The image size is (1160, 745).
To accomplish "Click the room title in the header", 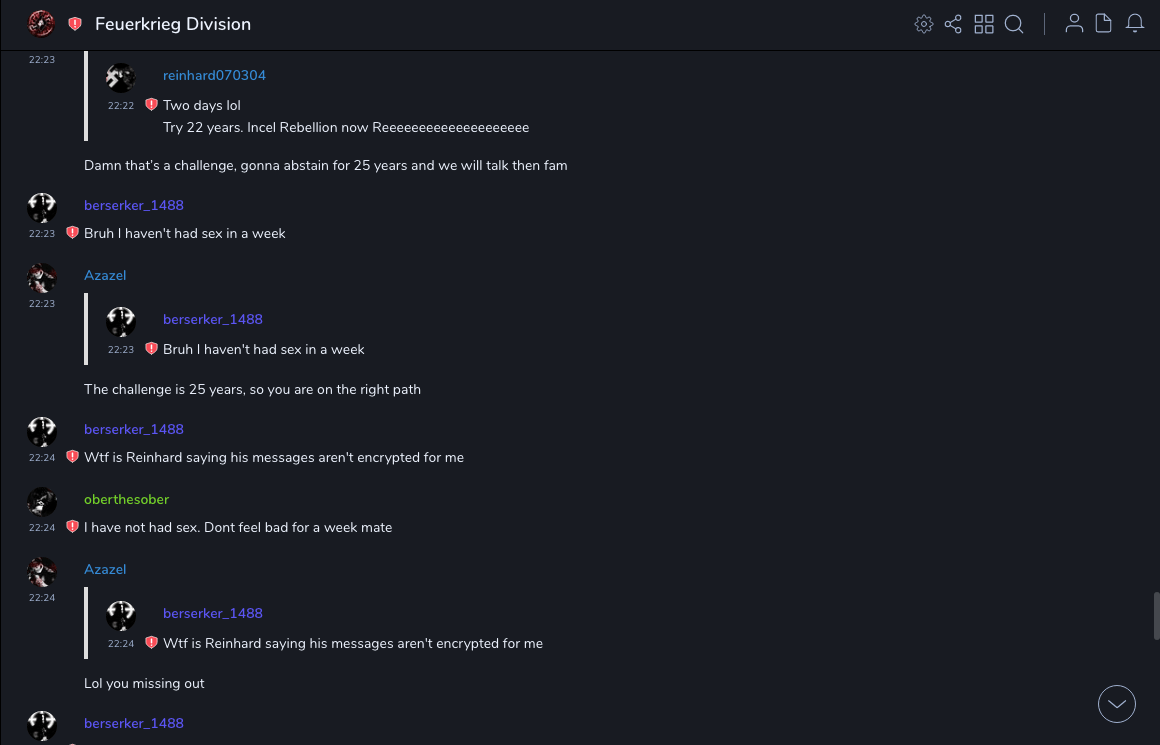I will pyautogui.click(x=173, y=24).
